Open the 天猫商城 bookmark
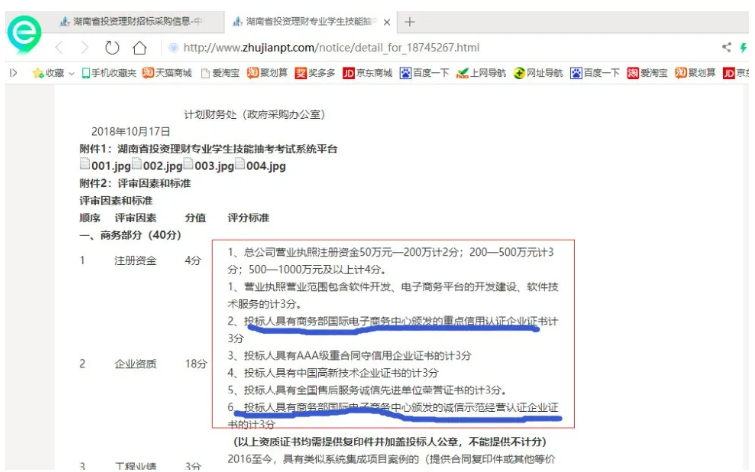755x472 pixels. [166, 73]
